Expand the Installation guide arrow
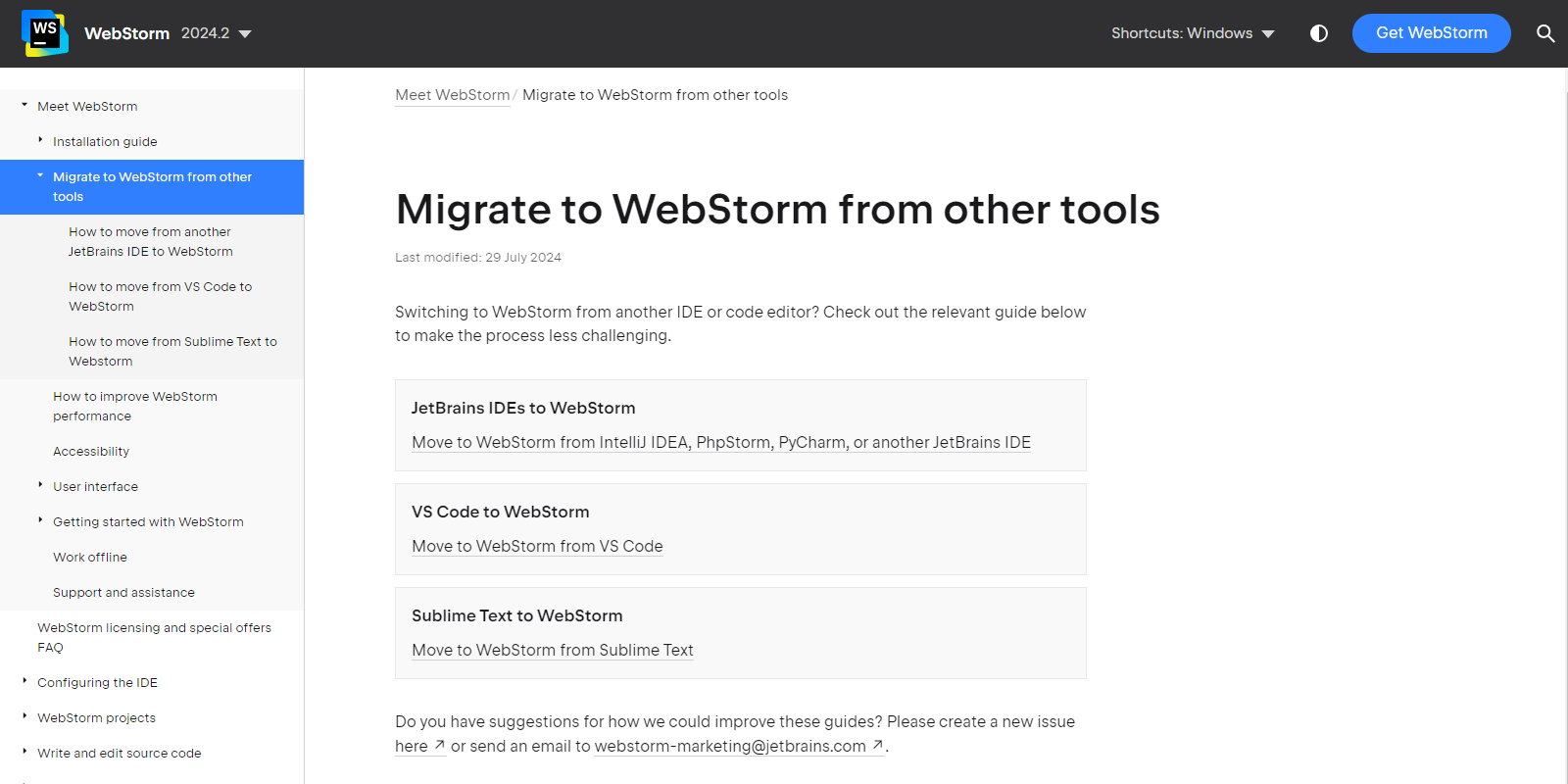Viewport: 1568px width, 784px height. (x=40, y=140)
